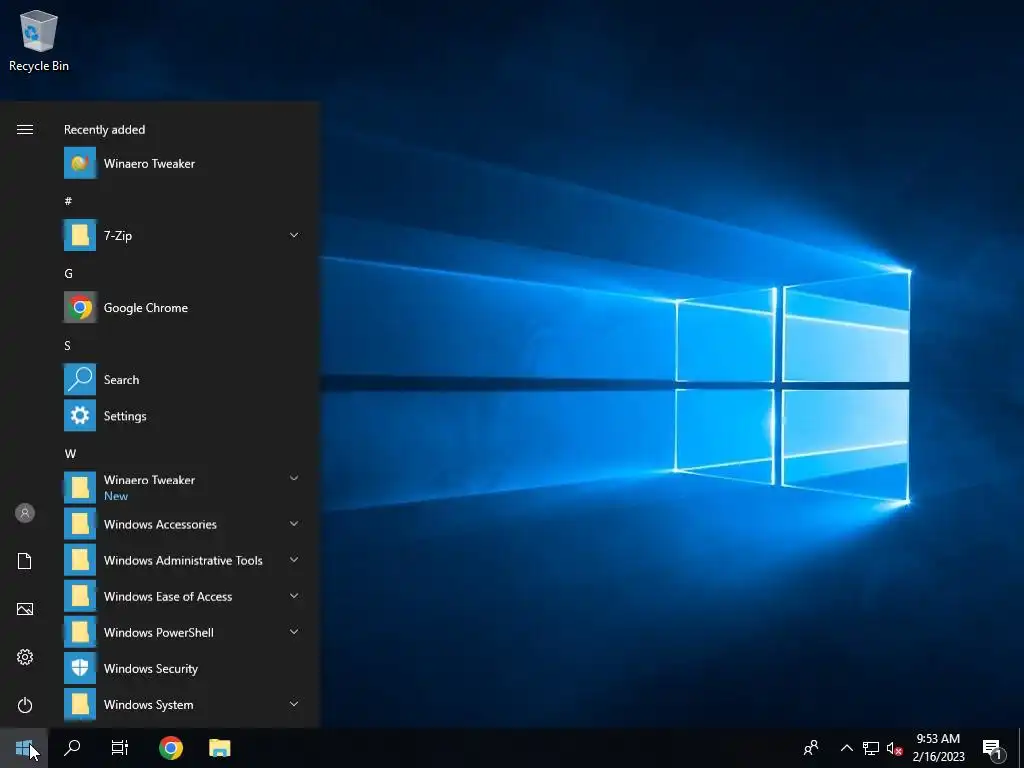Viewport: 1024px width, 768px height.
Task: Open the Action Center notifications icon
Action: pyautogui.click(x=992, y=748)
